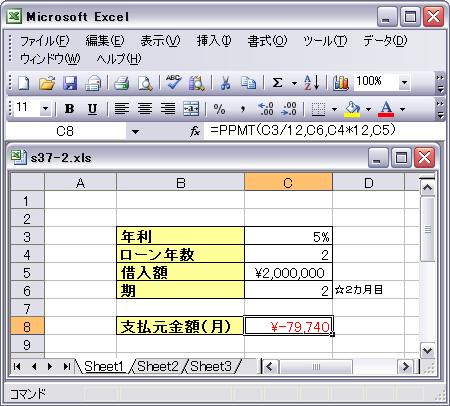Click the percent style button
450x406 pixels.
pyautogui.click(x=219, y=109)
